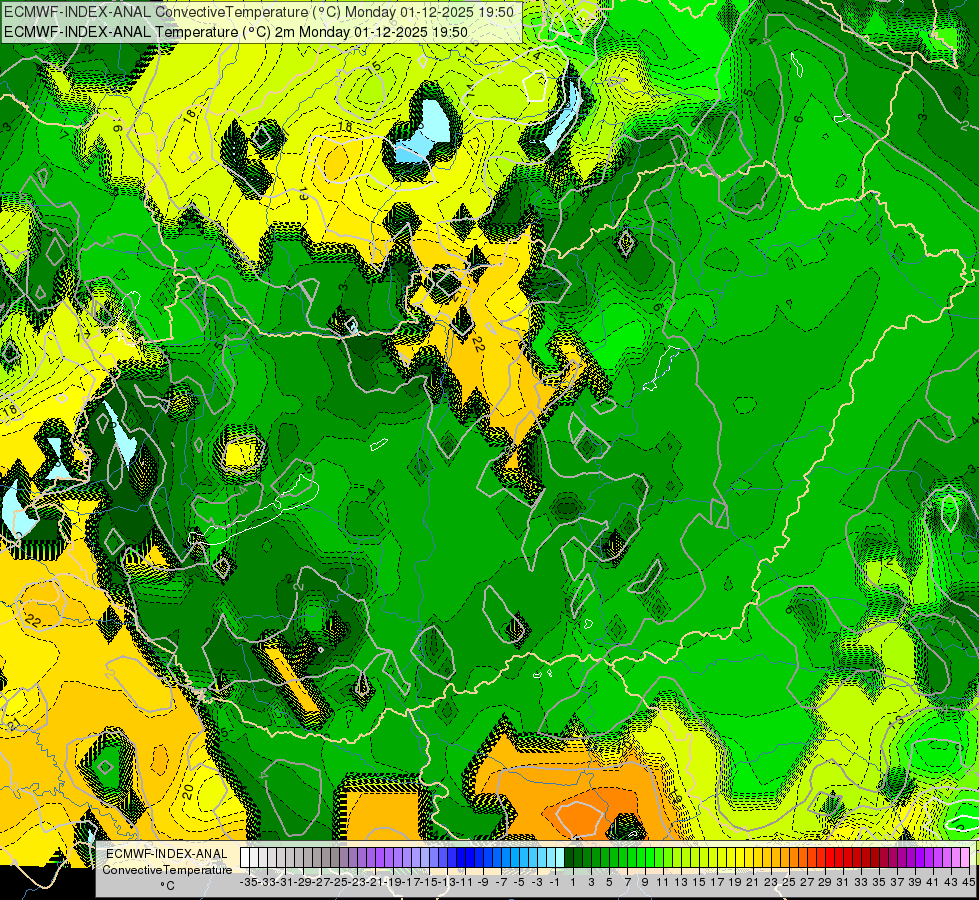
Task: Click the legend's 'ConvectiveTemperature' label
Action: 167,869
